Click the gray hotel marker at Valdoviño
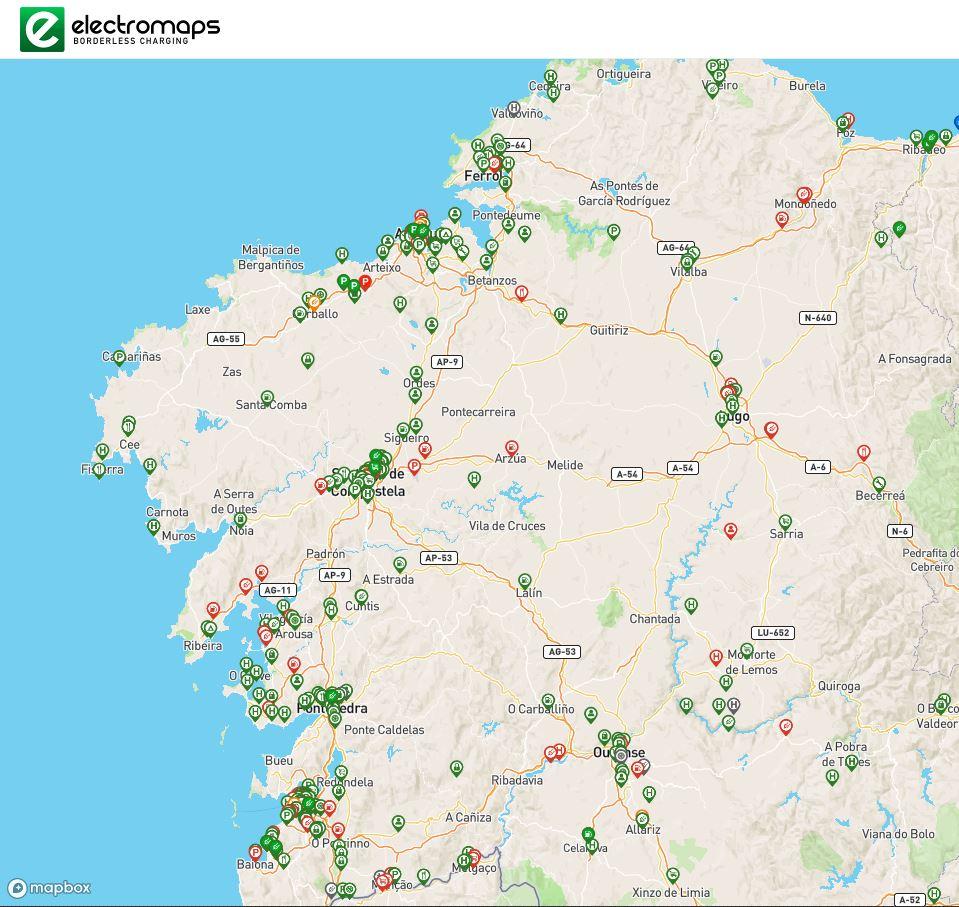The height and width of the screenshot is (907, 959). tap(514, 108)
